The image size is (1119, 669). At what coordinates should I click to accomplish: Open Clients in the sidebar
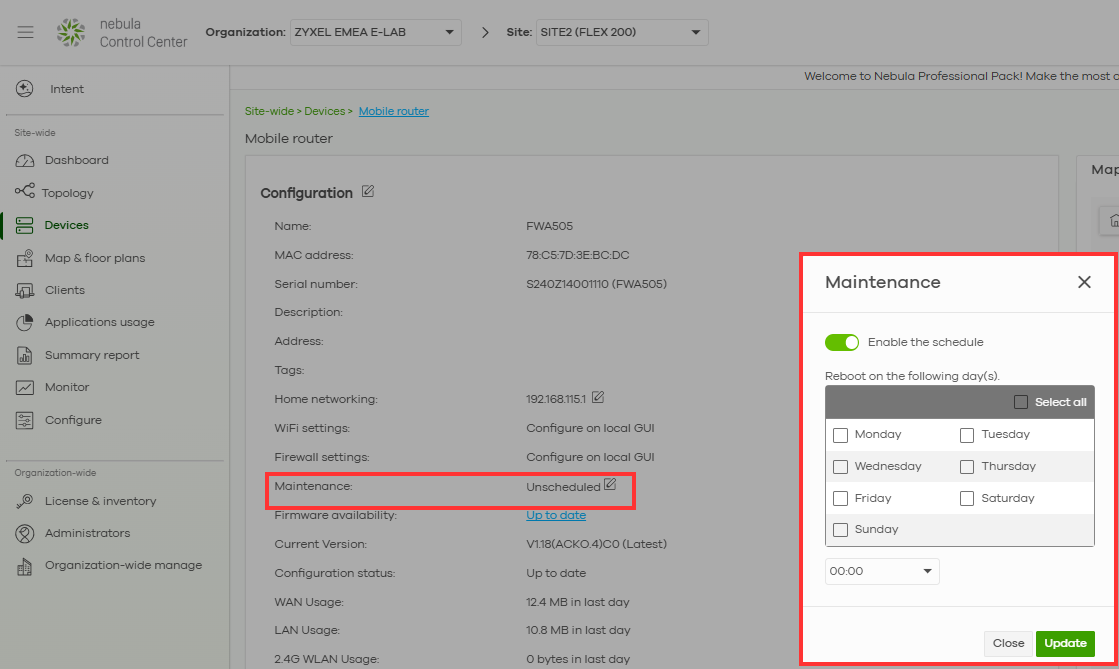tap(65, 290)
